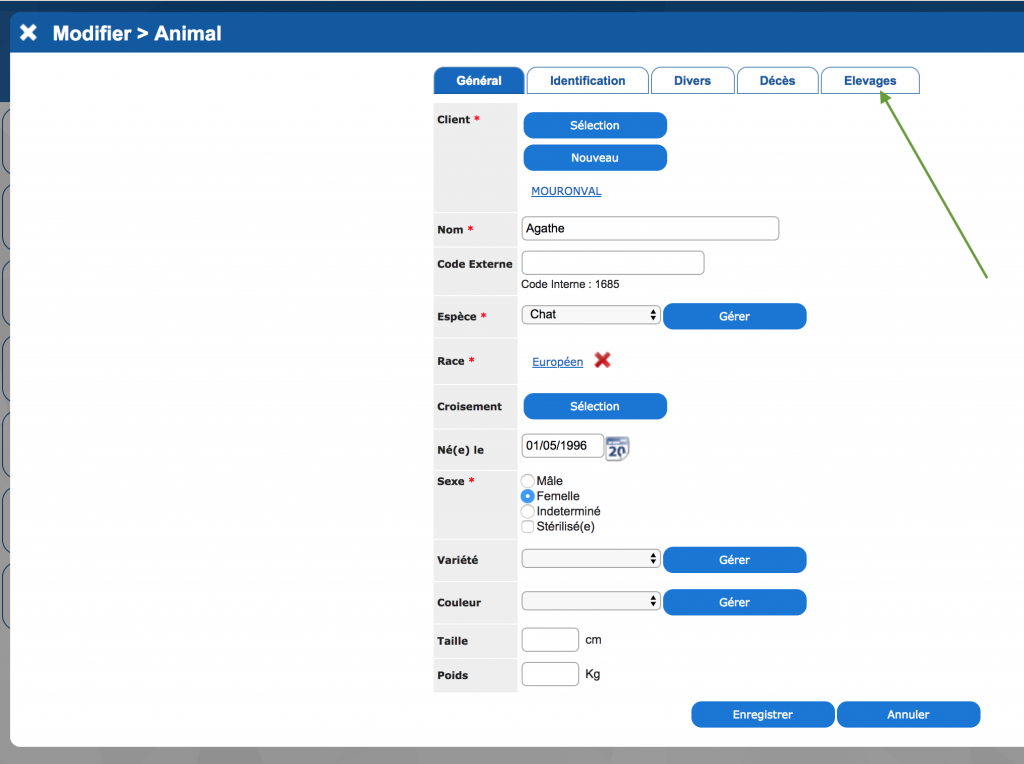Close the Modifier > Animal window
This screenshot has height=764, width=1024.
coord(27,30)
